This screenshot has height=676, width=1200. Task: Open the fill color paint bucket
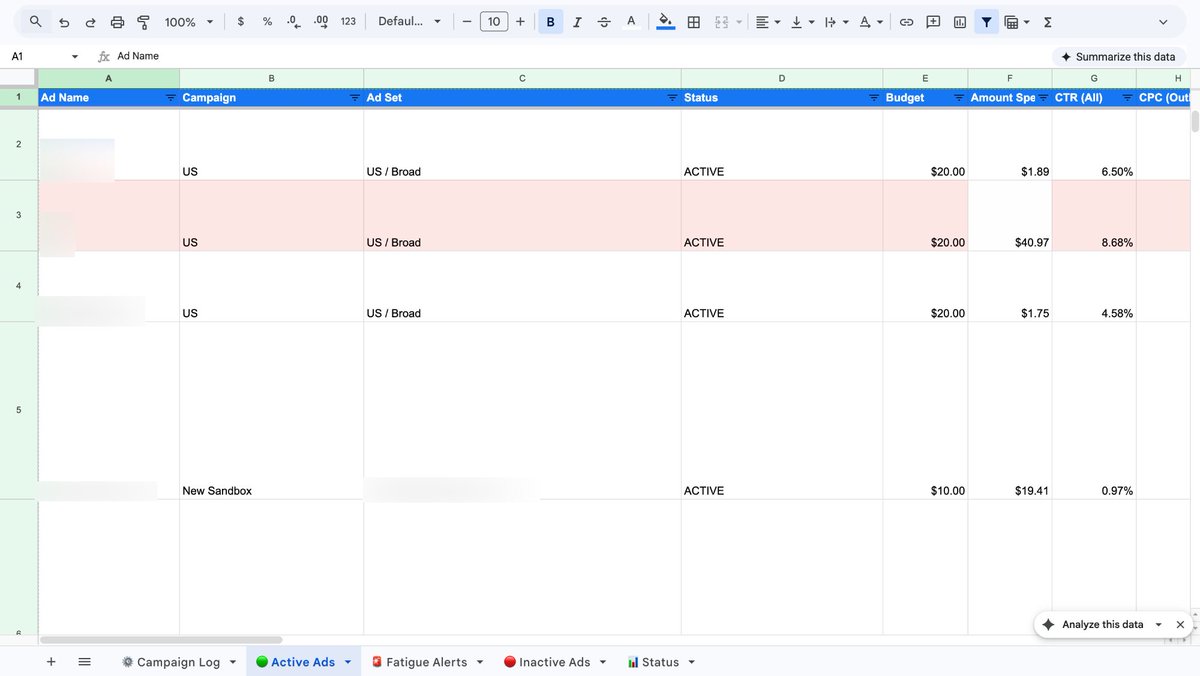click(666, 21)
